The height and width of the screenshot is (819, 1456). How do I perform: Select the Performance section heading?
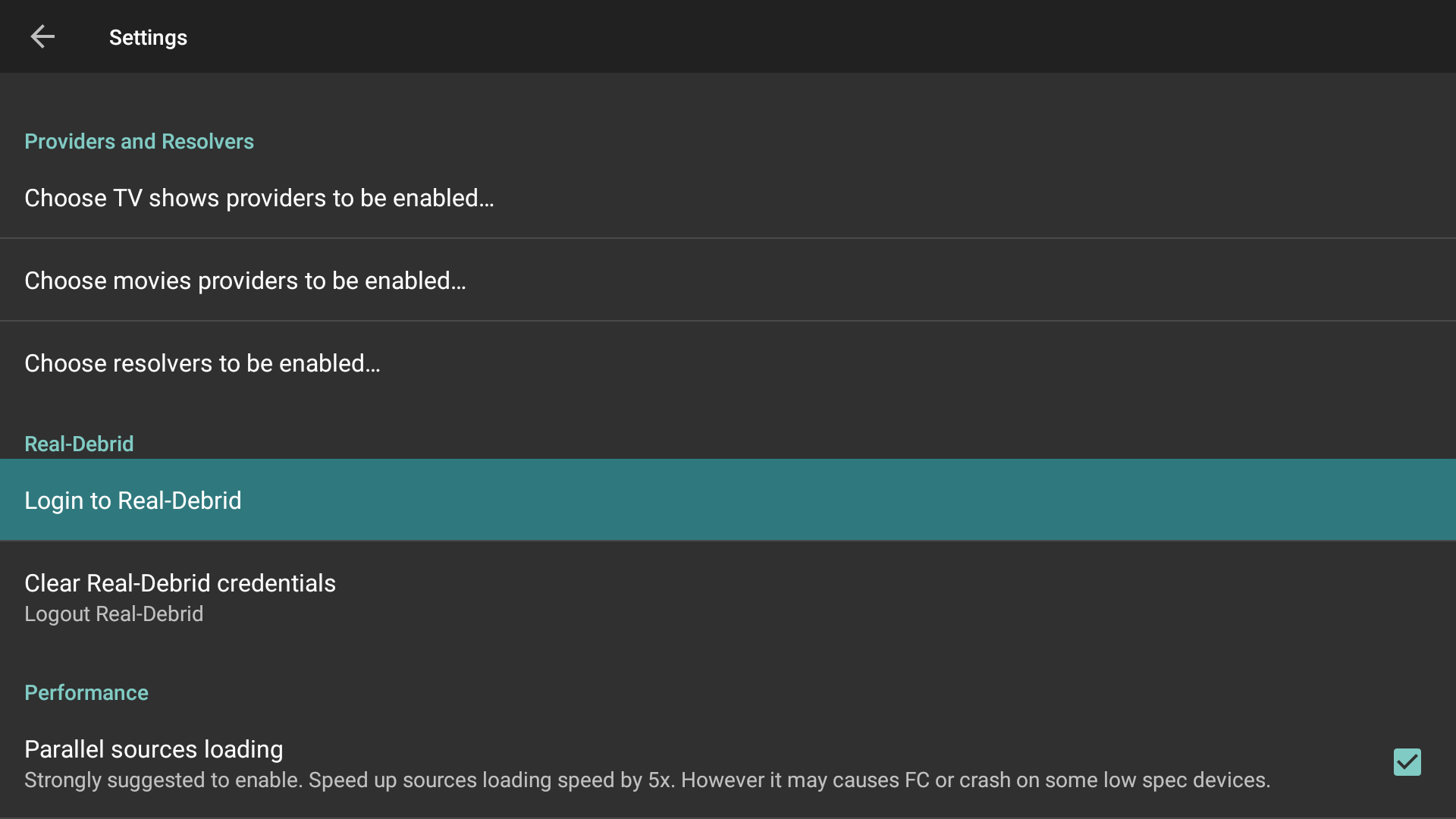pyautogui.click(x=86, y=692)
